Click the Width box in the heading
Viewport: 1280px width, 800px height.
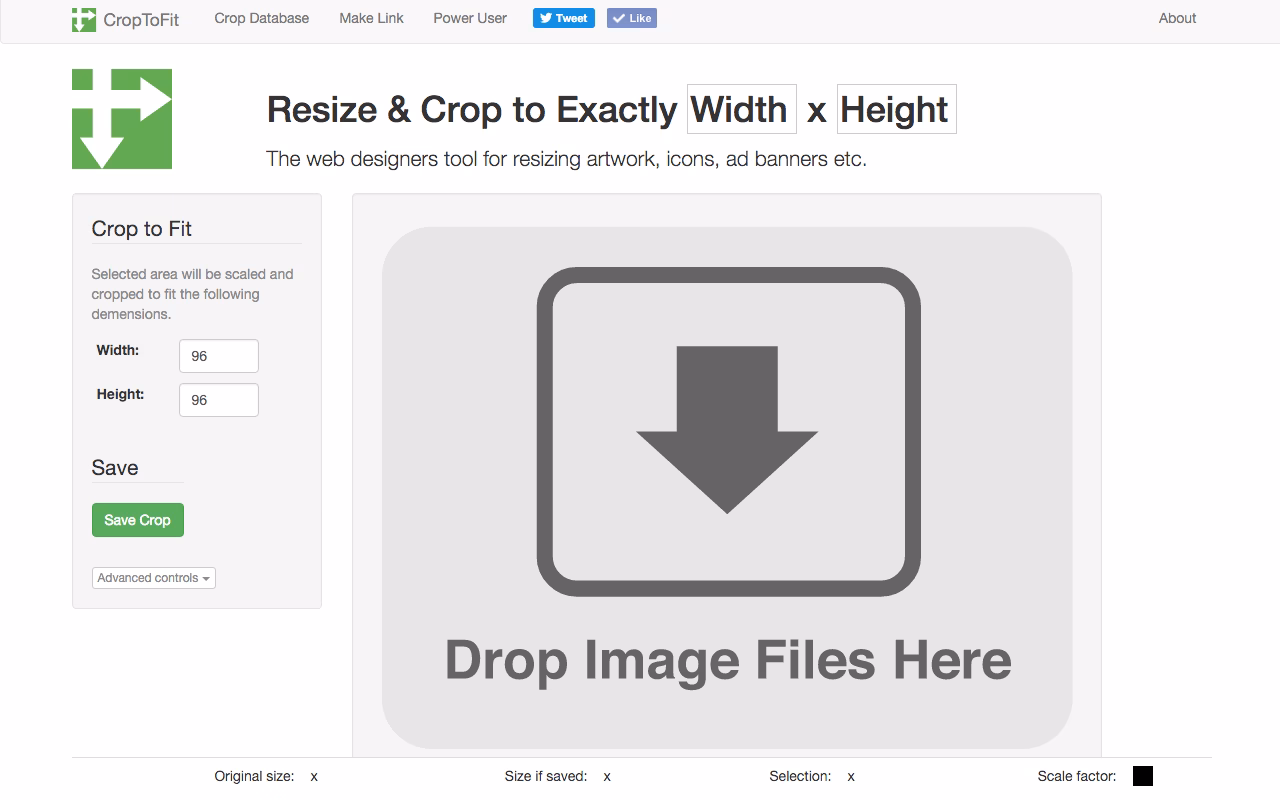(x=741, y=109)
